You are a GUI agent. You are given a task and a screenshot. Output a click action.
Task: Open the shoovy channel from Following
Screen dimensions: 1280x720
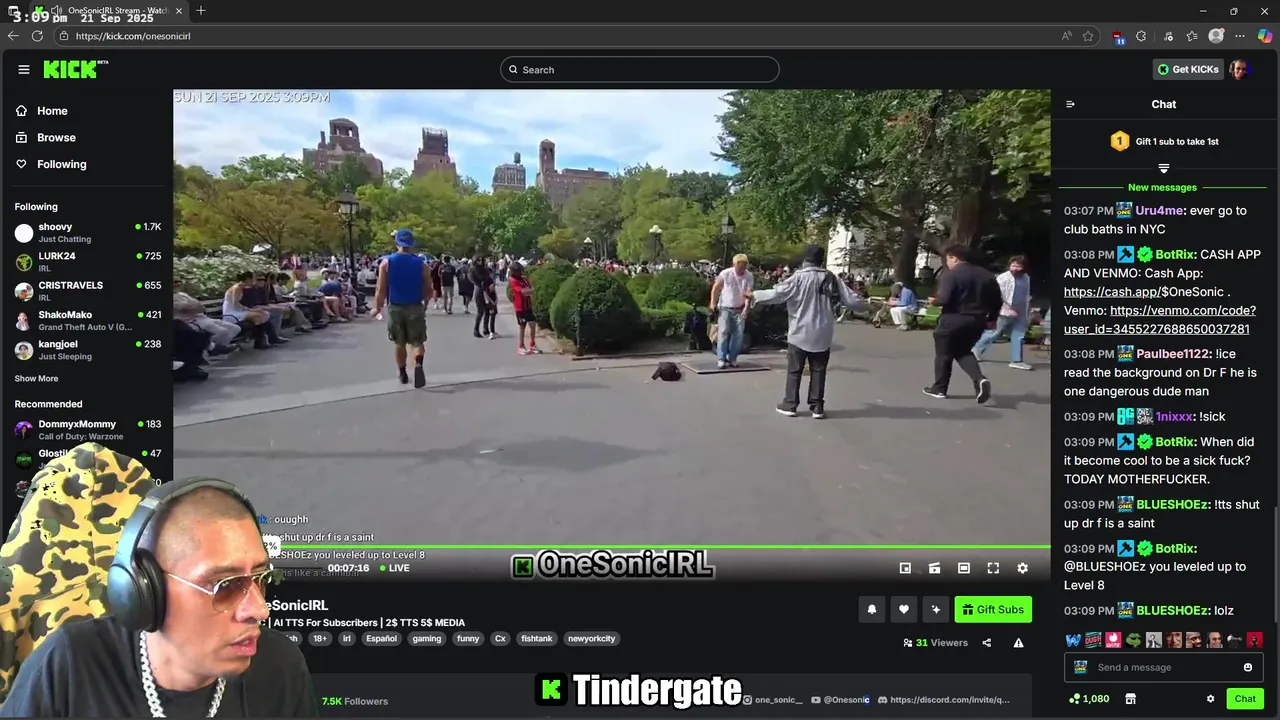pos(87,233)
